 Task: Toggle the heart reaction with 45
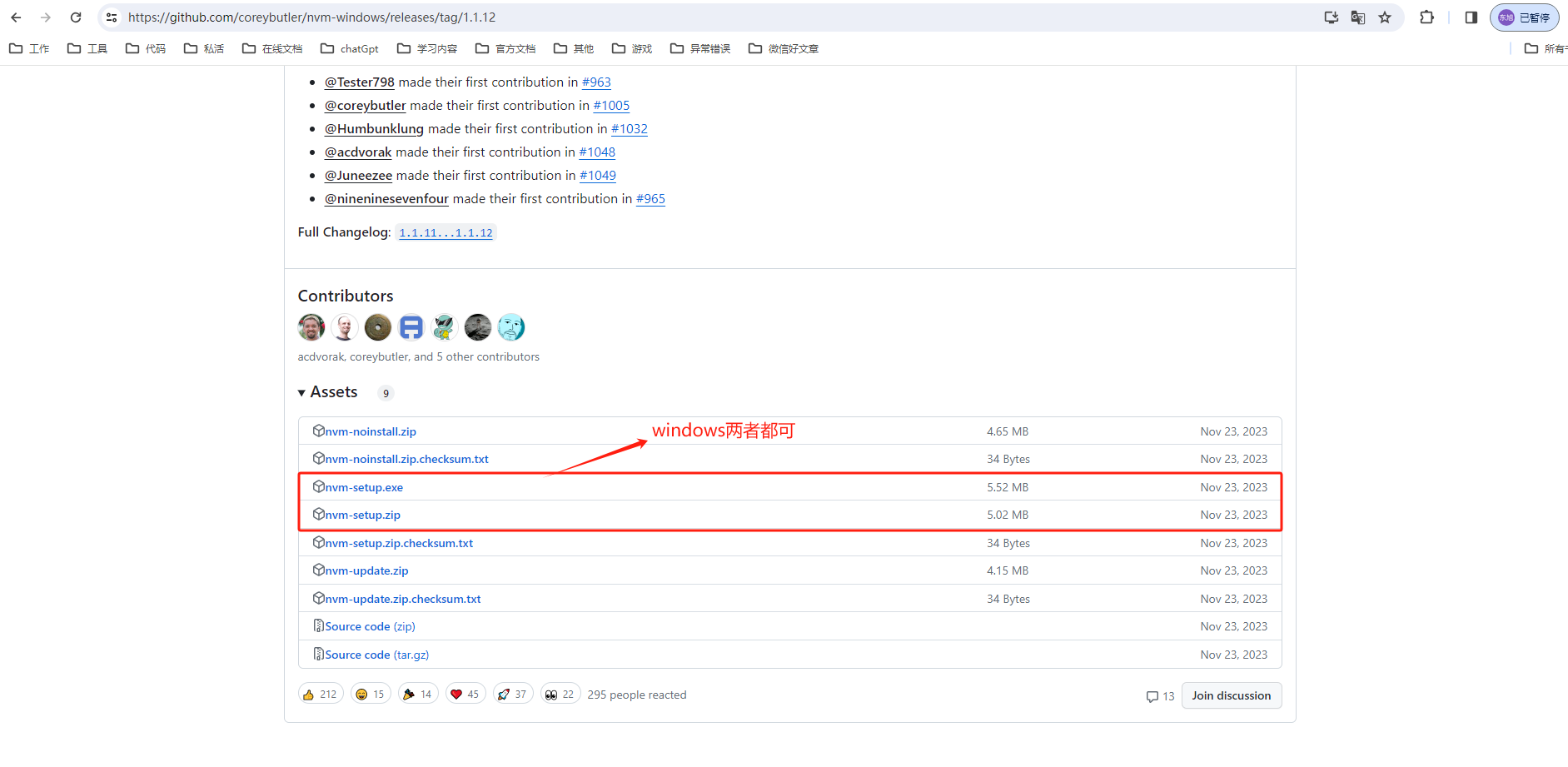point(465,693)
